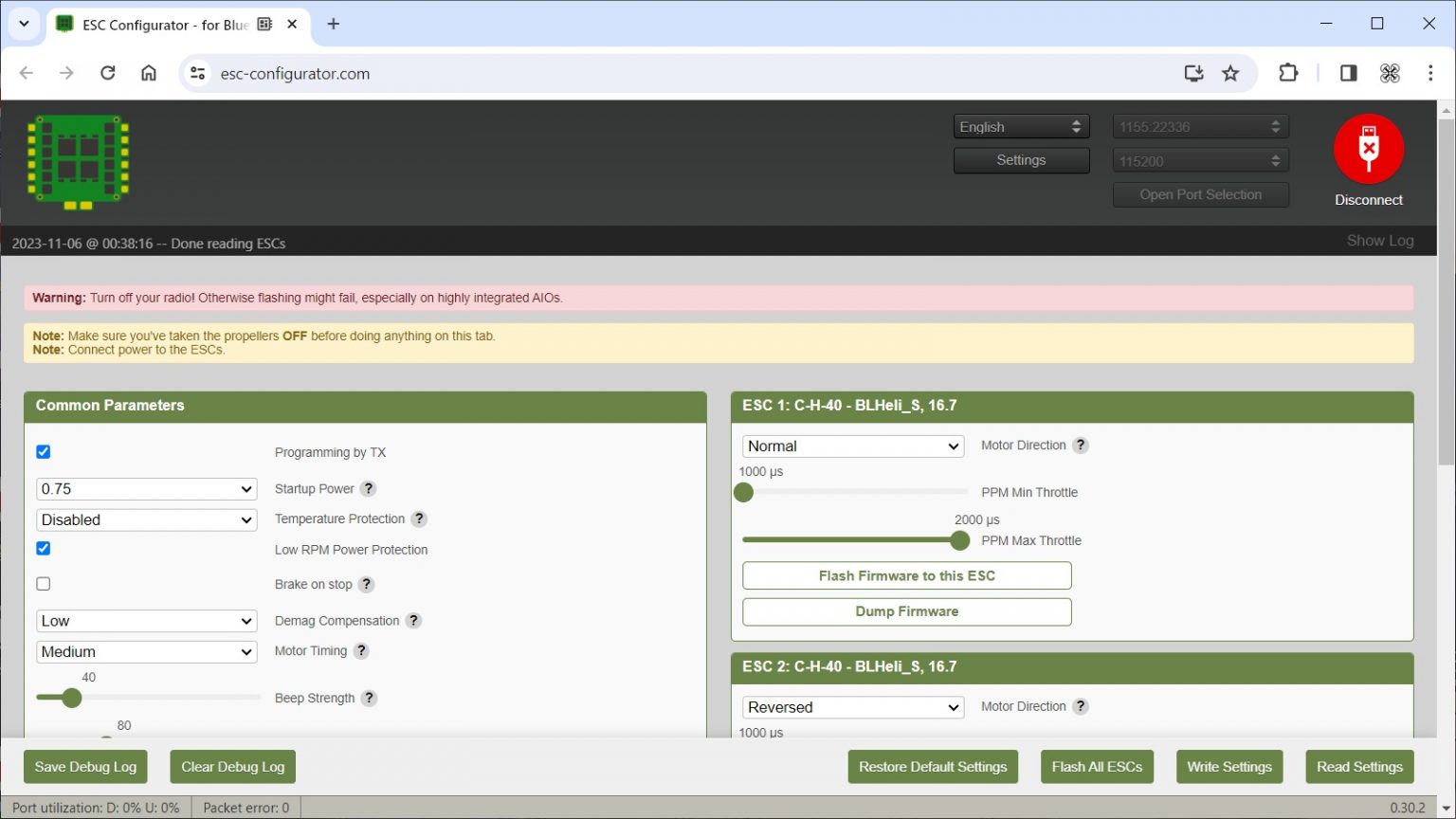Click Write Settings button
Screen dimensions: 1456x819
tap(1229, 767)
